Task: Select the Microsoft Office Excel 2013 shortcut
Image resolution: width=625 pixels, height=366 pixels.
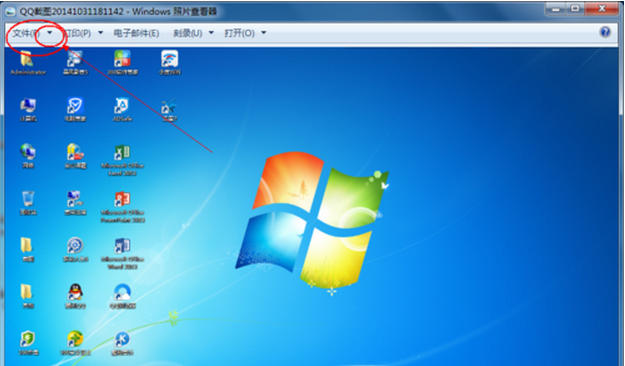Action: coord(122,160)
